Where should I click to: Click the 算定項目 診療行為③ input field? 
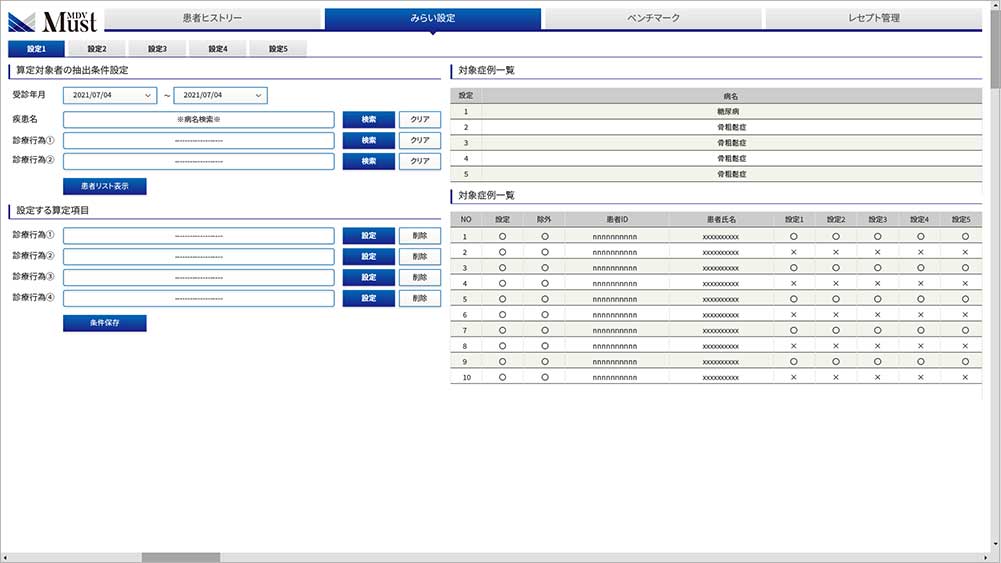199,277
